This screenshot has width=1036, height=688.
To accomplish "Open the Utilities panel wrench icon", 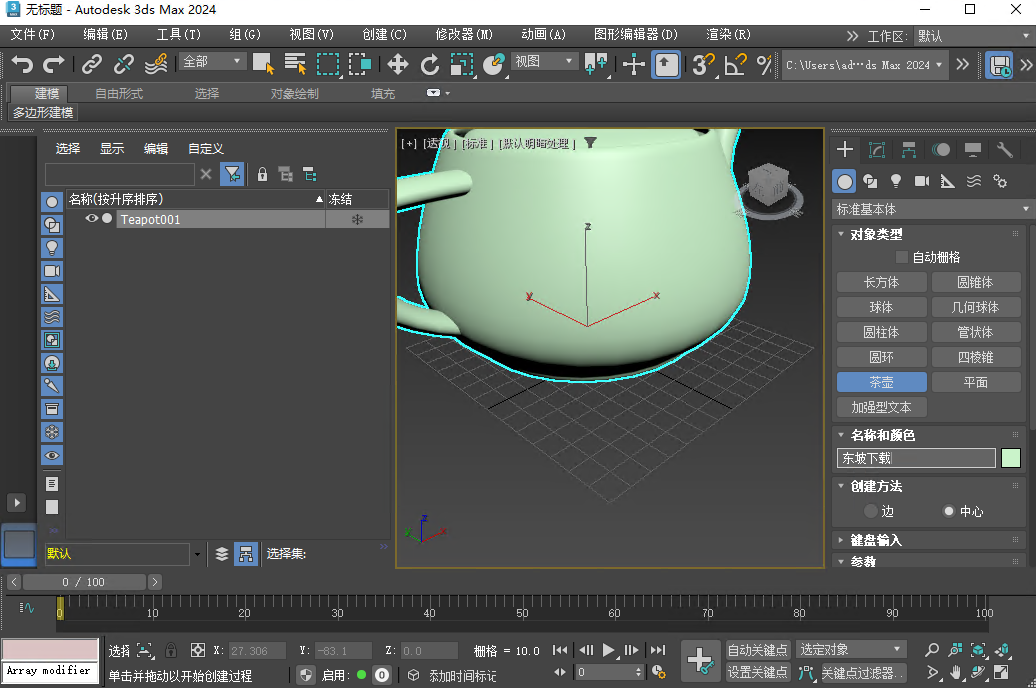I will tap(1004, 150).
